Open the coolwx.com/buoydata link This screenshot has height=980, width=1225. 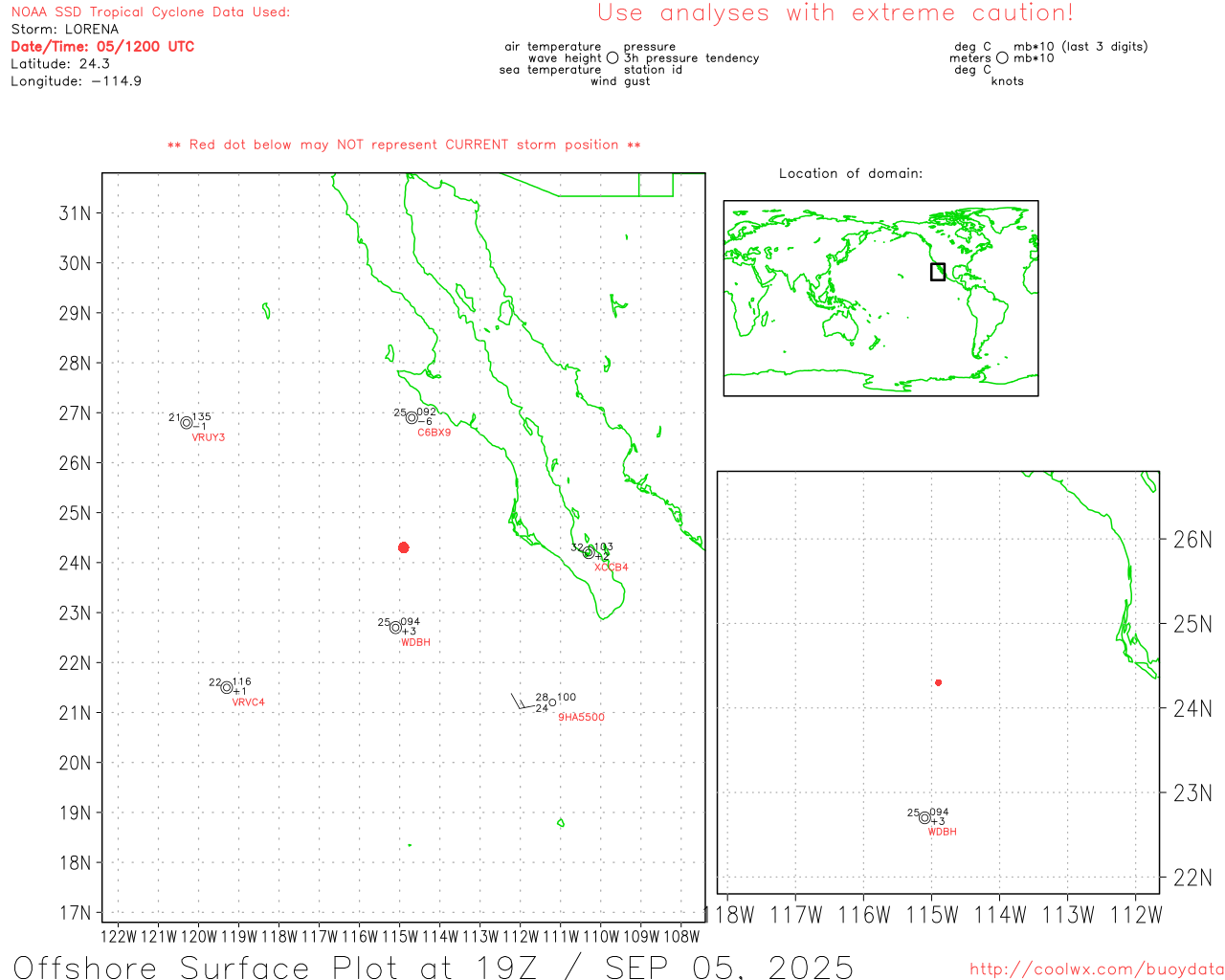(1097, 969)
